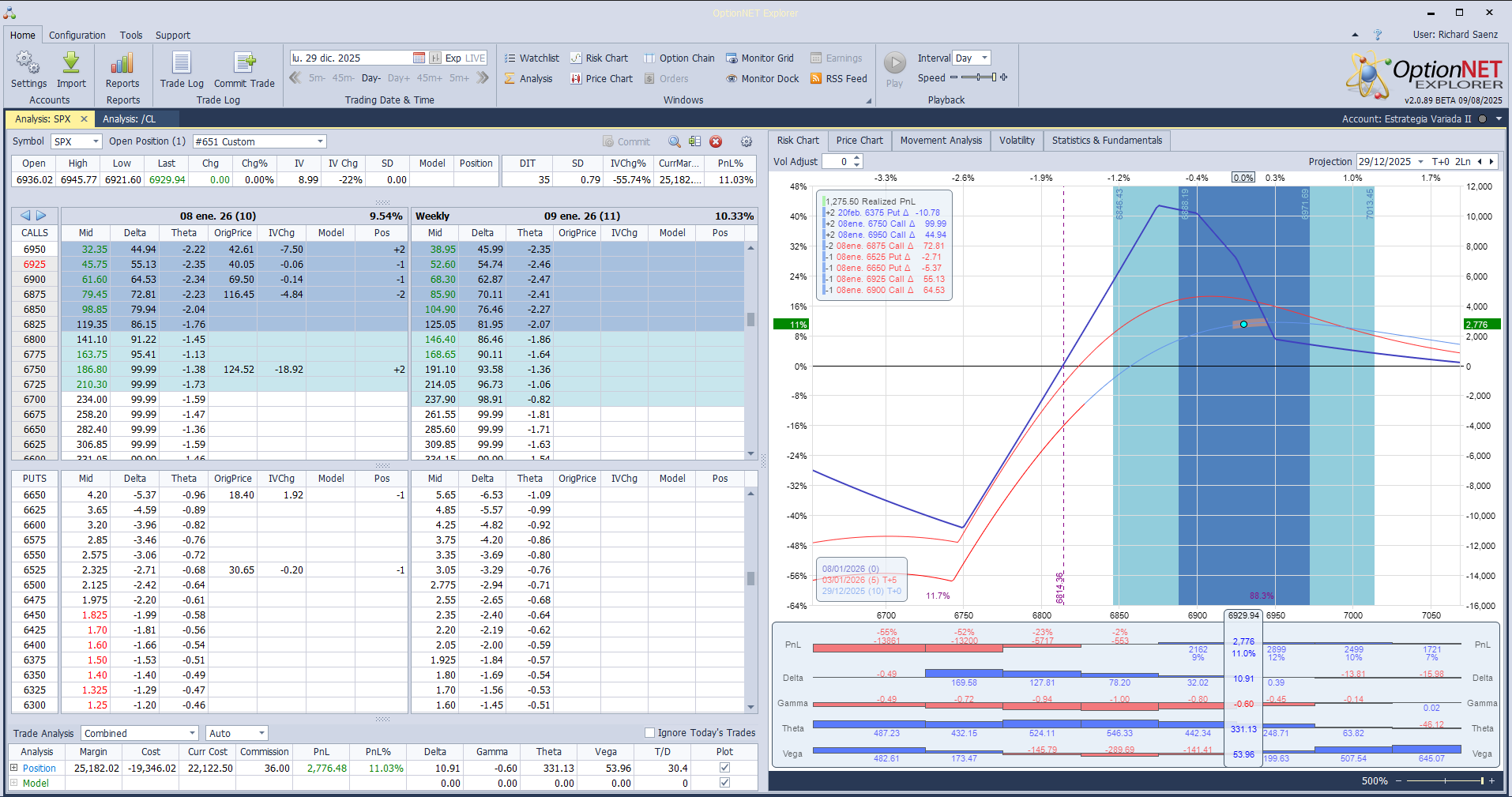The width and height of the screenshot is (1512, 797).
Task: Open the RSS Feed window
Action: point(838,78)
